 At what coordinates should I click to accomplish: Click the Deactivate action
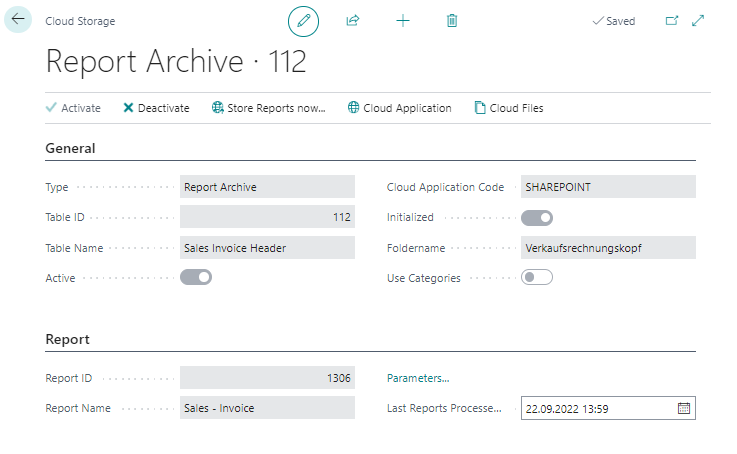pyautogui.click(x=156, y=108)
